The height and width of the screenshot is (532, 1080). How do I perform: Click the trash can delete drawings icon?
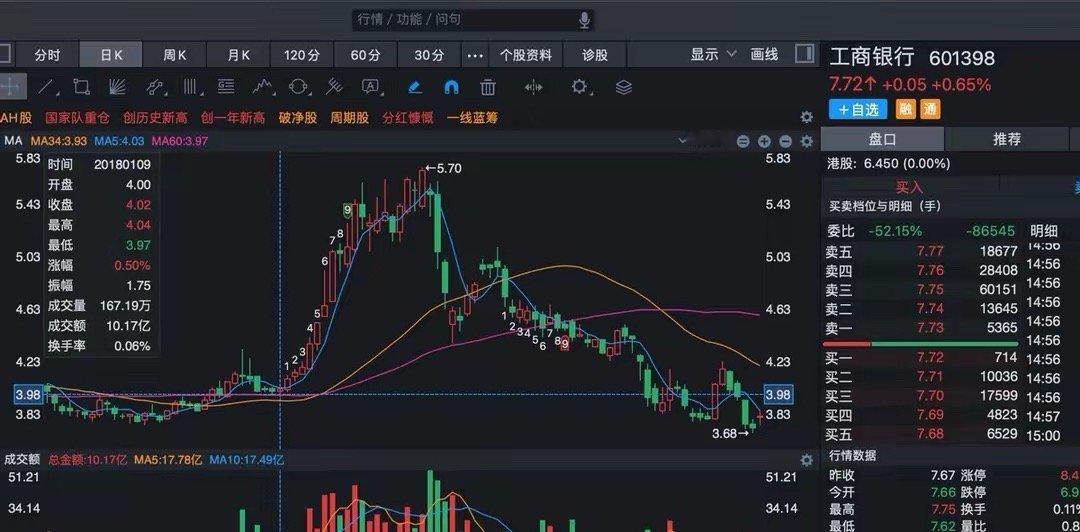click(488, 87)
